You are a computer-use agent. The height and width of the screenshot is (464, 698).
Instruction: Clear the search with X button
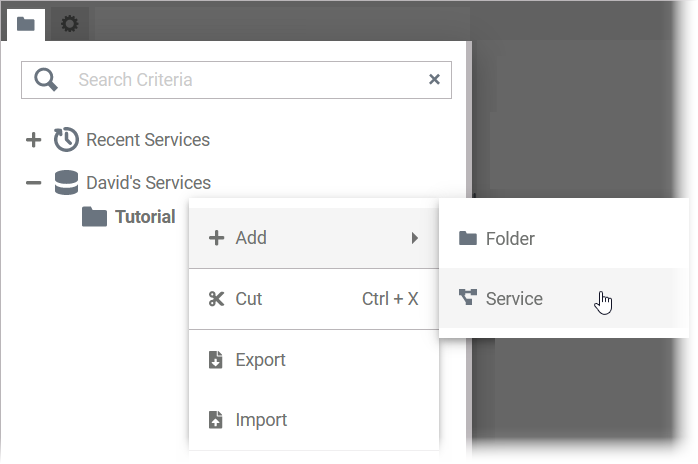(x=434, y=80)
